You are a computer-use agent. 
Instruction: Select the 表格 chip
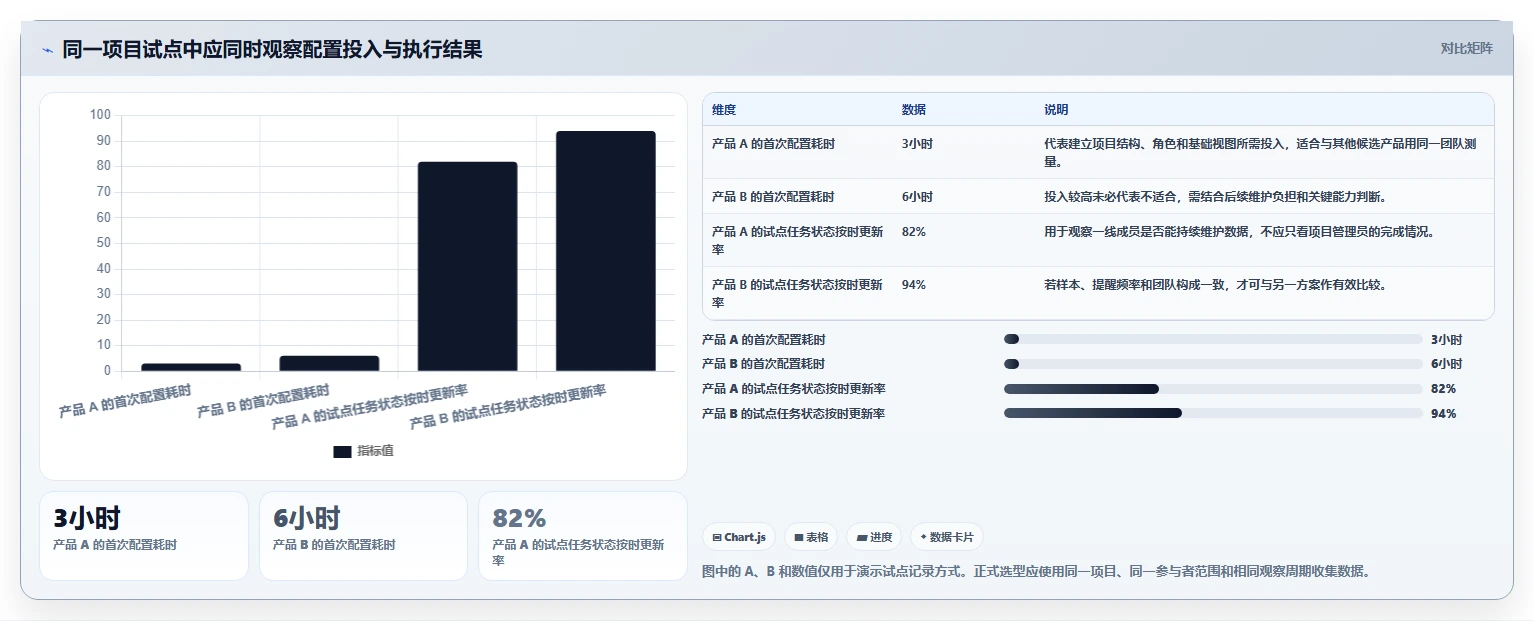(811, 537)
